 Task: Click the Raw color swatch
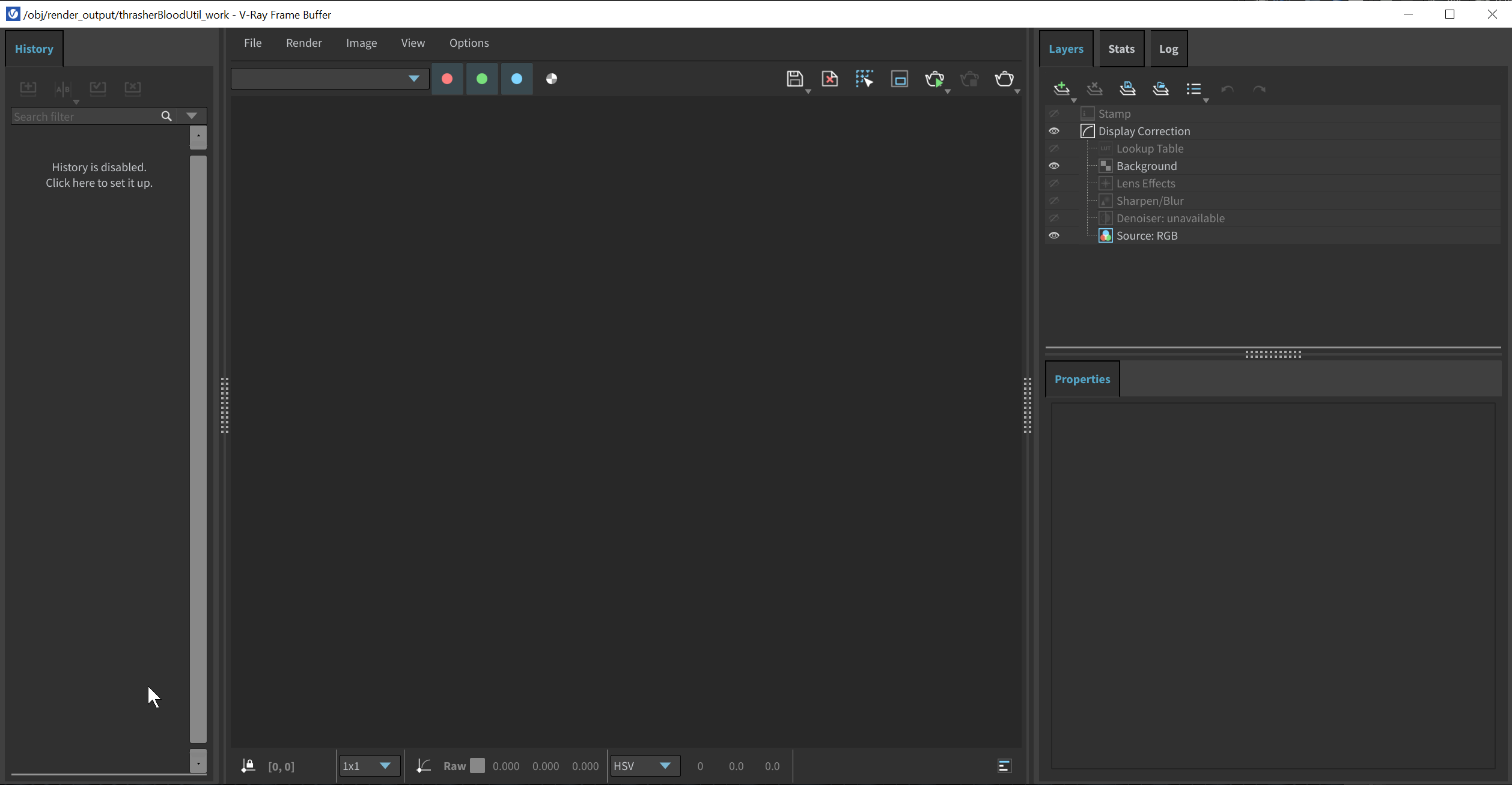click(477, 765)
